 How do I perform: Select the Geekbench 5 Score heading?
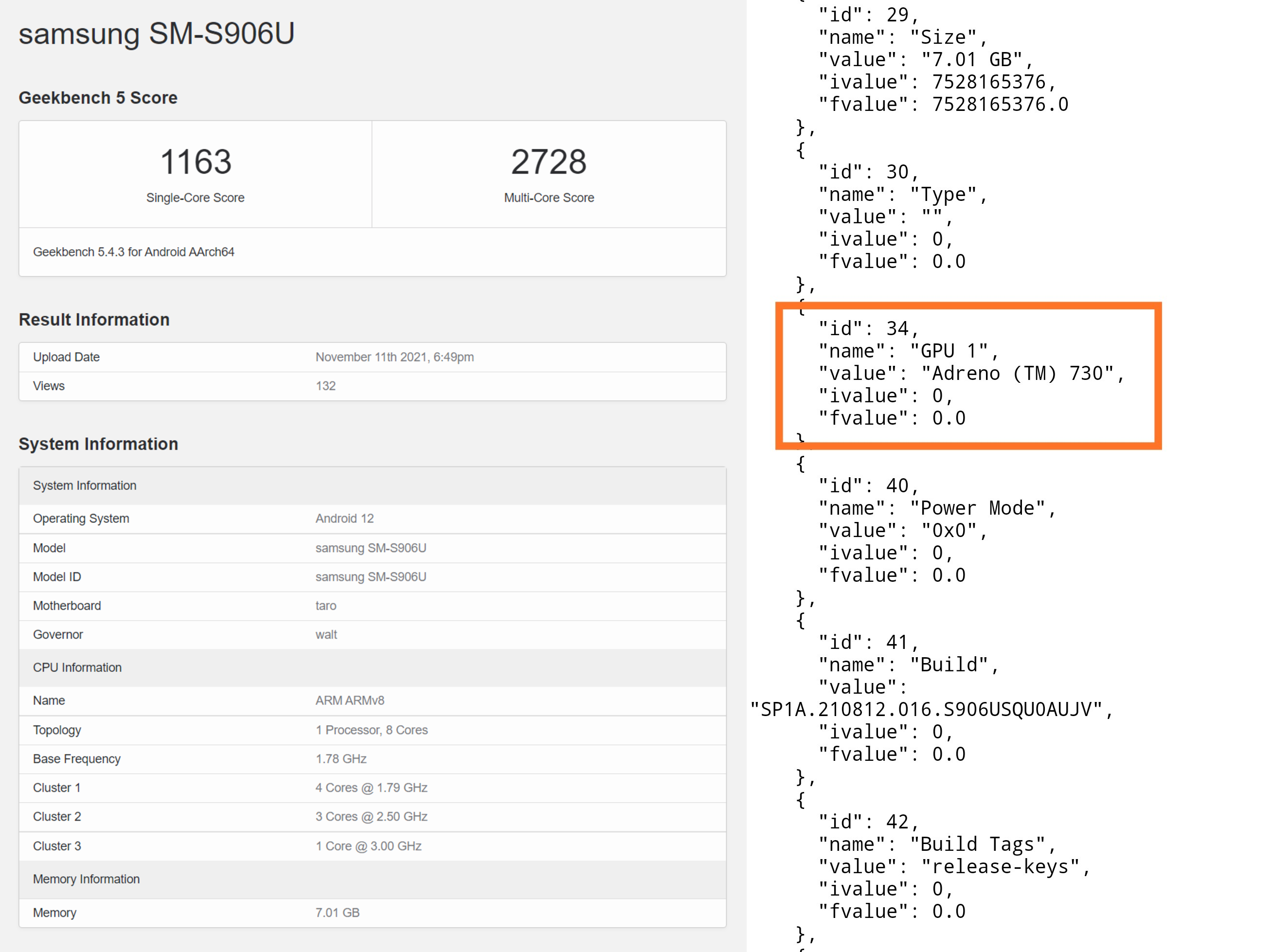tap(98, 98)
